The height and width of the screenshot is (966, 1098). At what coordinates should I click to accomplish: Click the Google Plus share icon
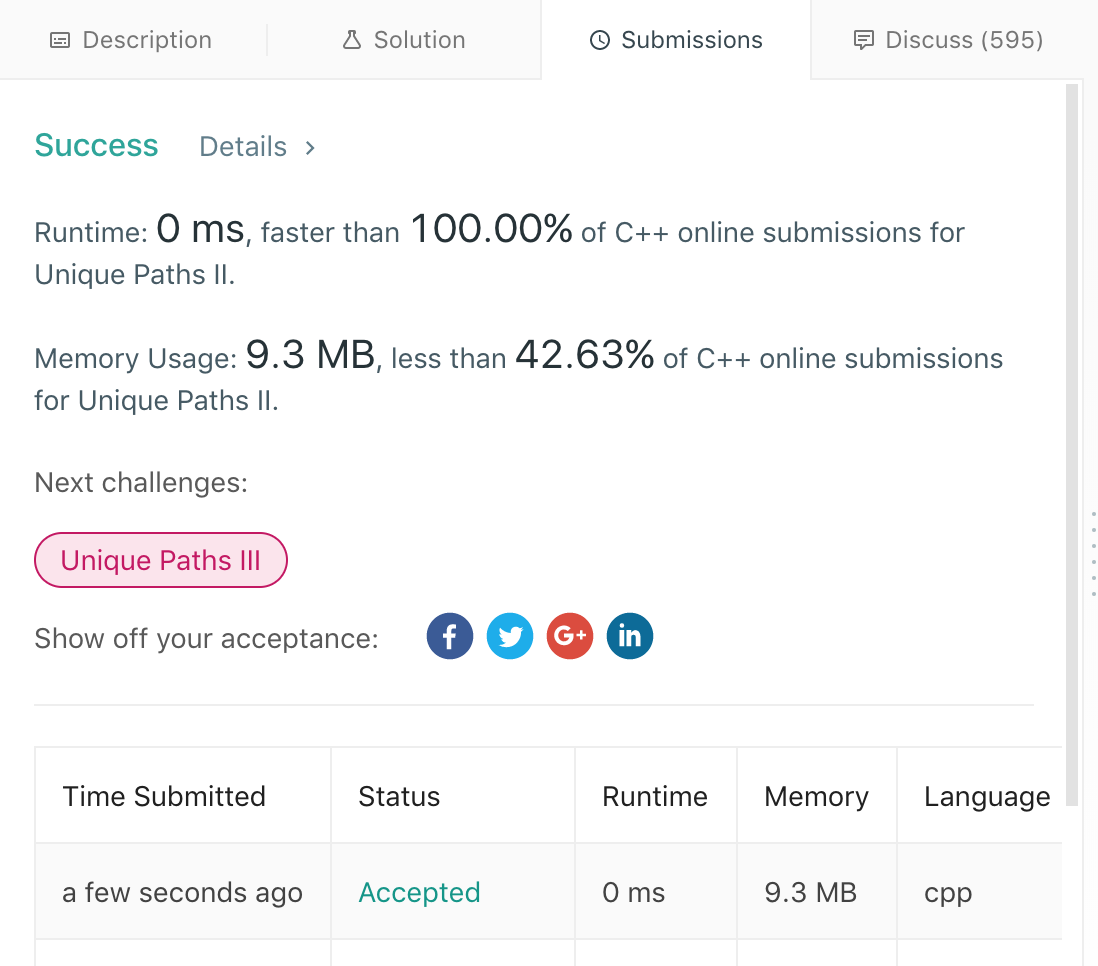click(570, 636)
